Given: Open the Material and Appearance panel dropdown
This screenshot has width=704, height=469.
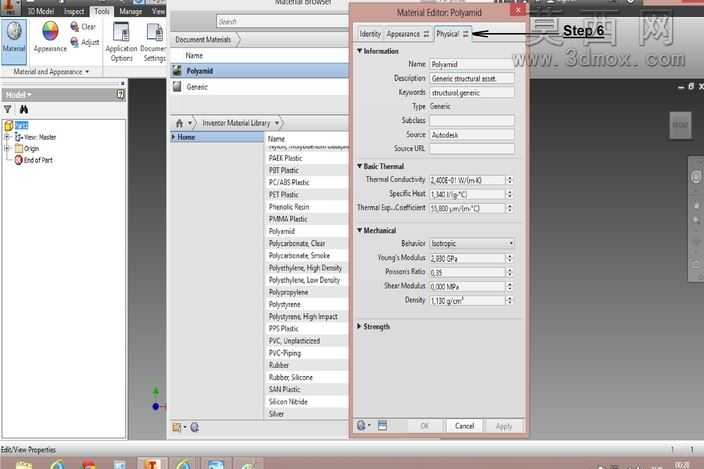Looking at the screenshot, I should 87,72.
